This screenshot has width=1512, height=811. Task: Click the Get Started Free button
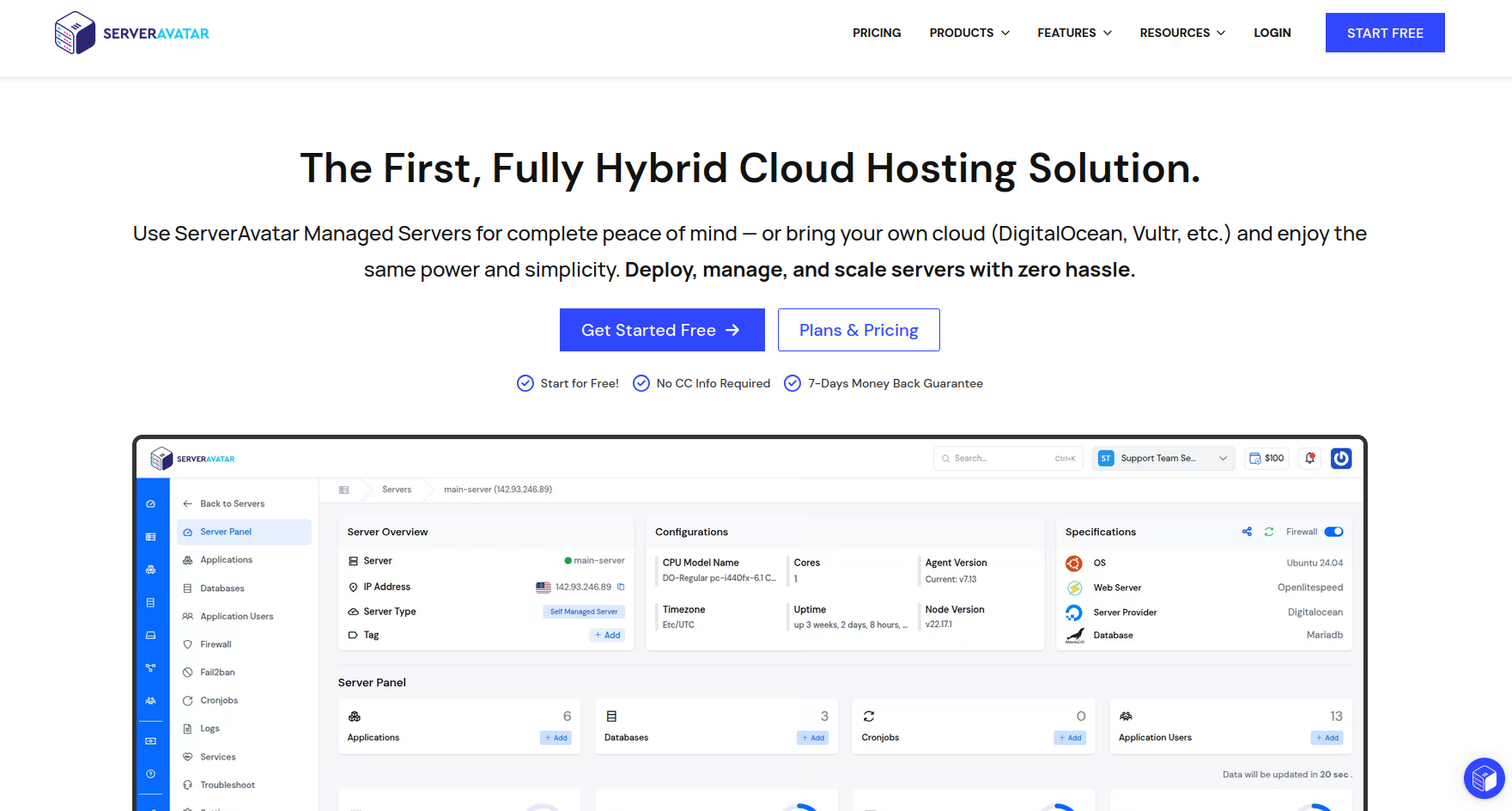661,330
